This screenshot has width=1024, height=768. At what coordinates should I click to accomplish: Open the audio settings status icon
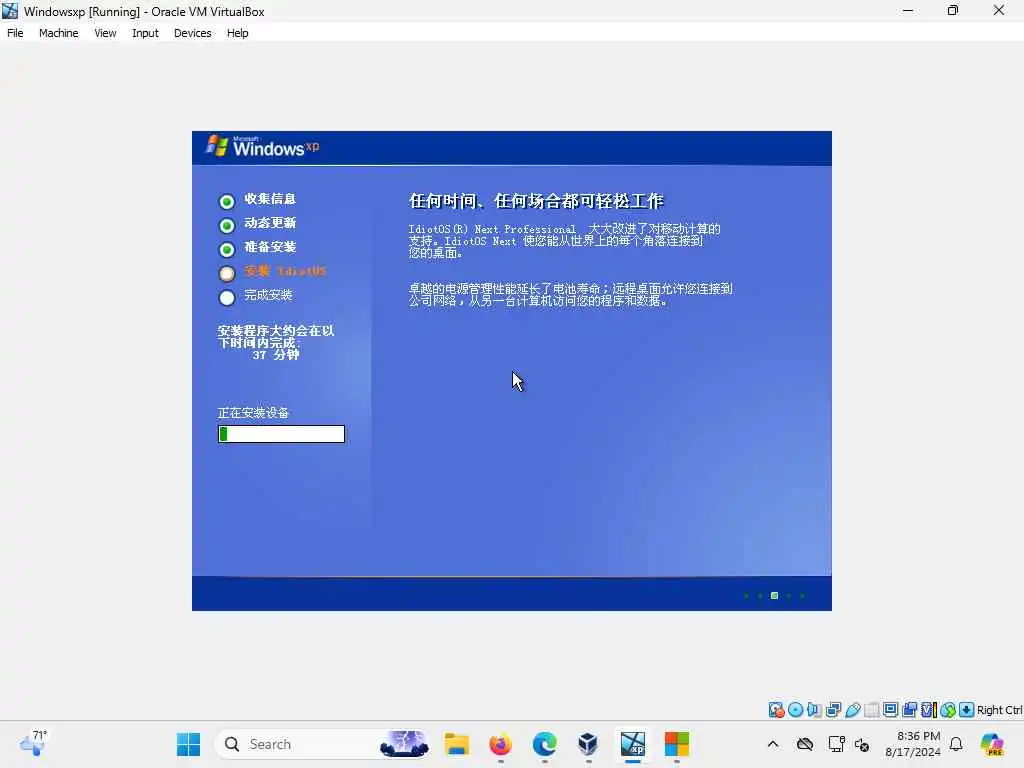pyautogui.click(x=814, y=710)
